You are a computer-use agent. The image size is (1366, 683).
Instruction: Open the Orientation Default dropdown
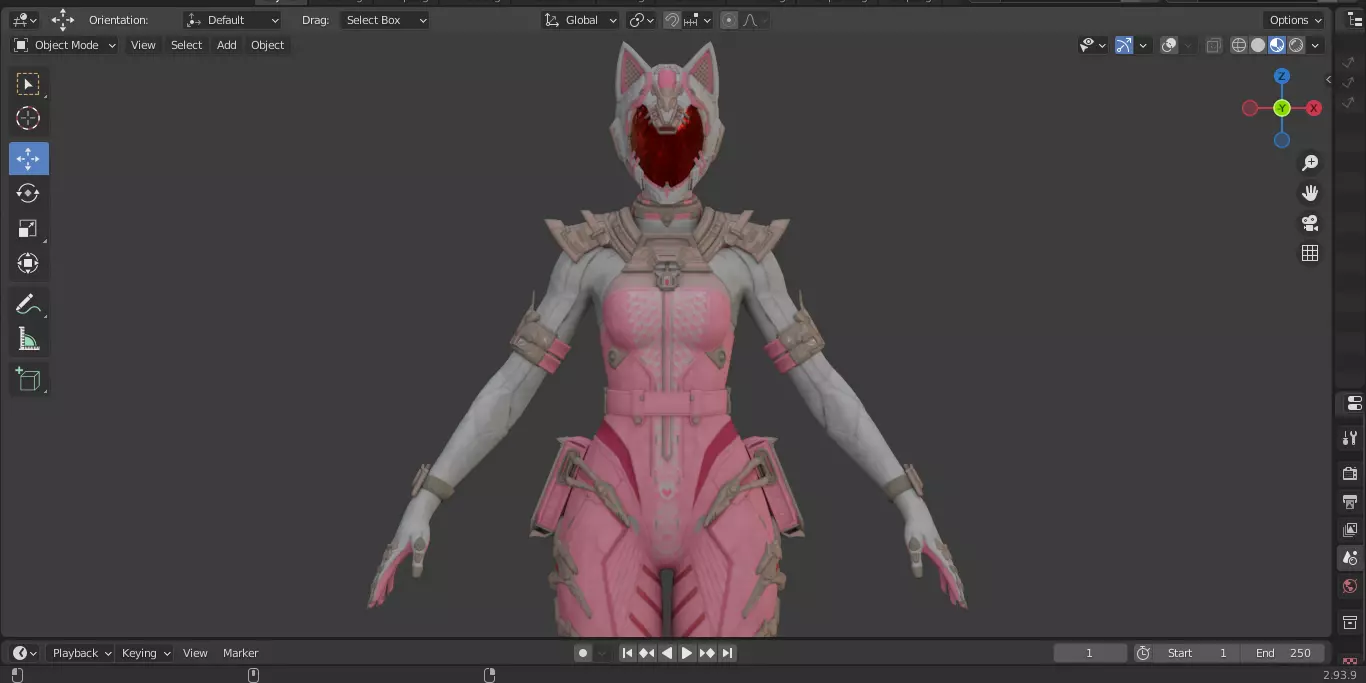(x=234, y=20)
